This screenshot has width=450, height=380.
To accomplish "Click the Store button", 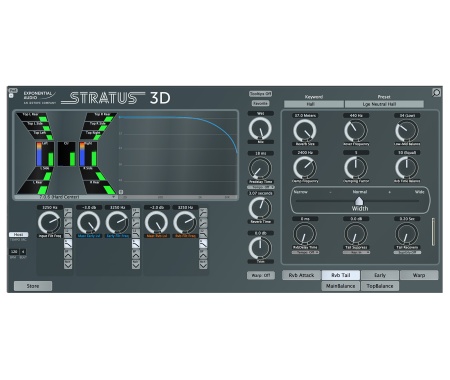I will click(33, 286).
